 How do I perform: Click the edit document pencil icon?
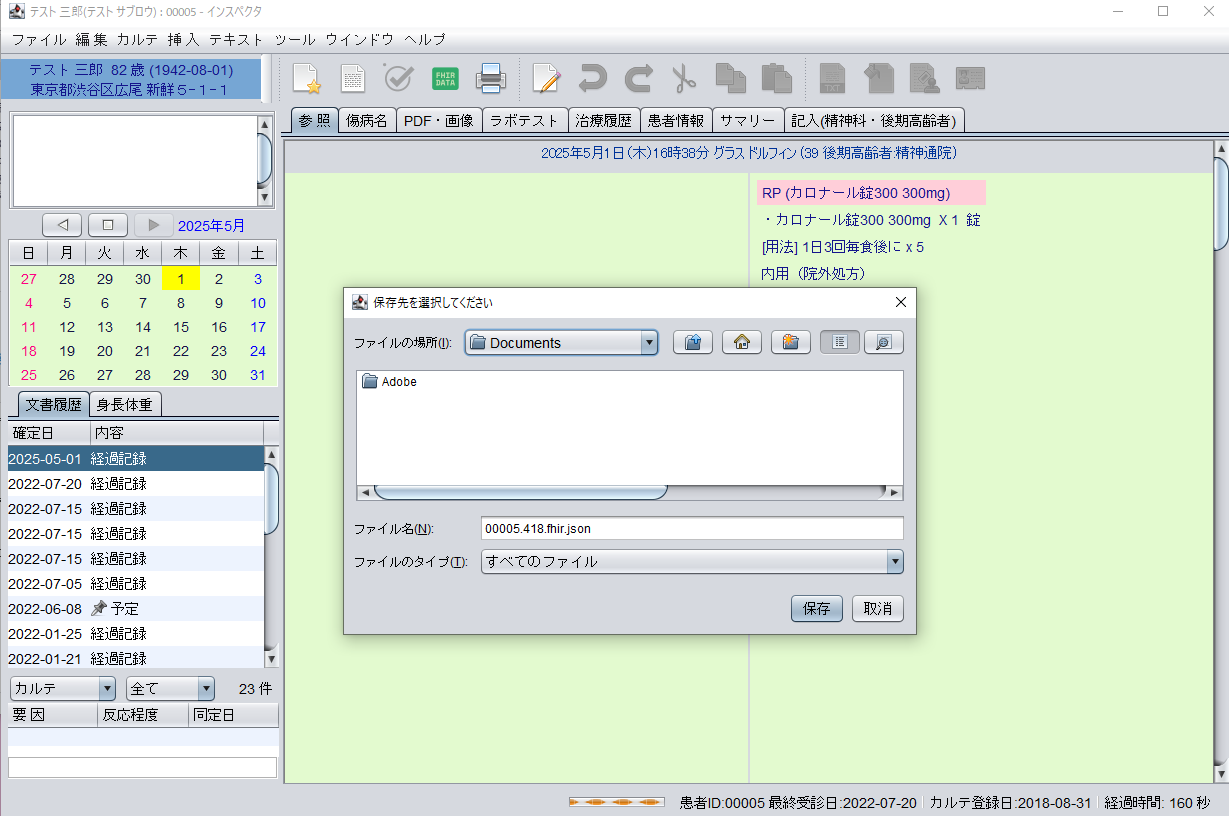coord(546,78)
